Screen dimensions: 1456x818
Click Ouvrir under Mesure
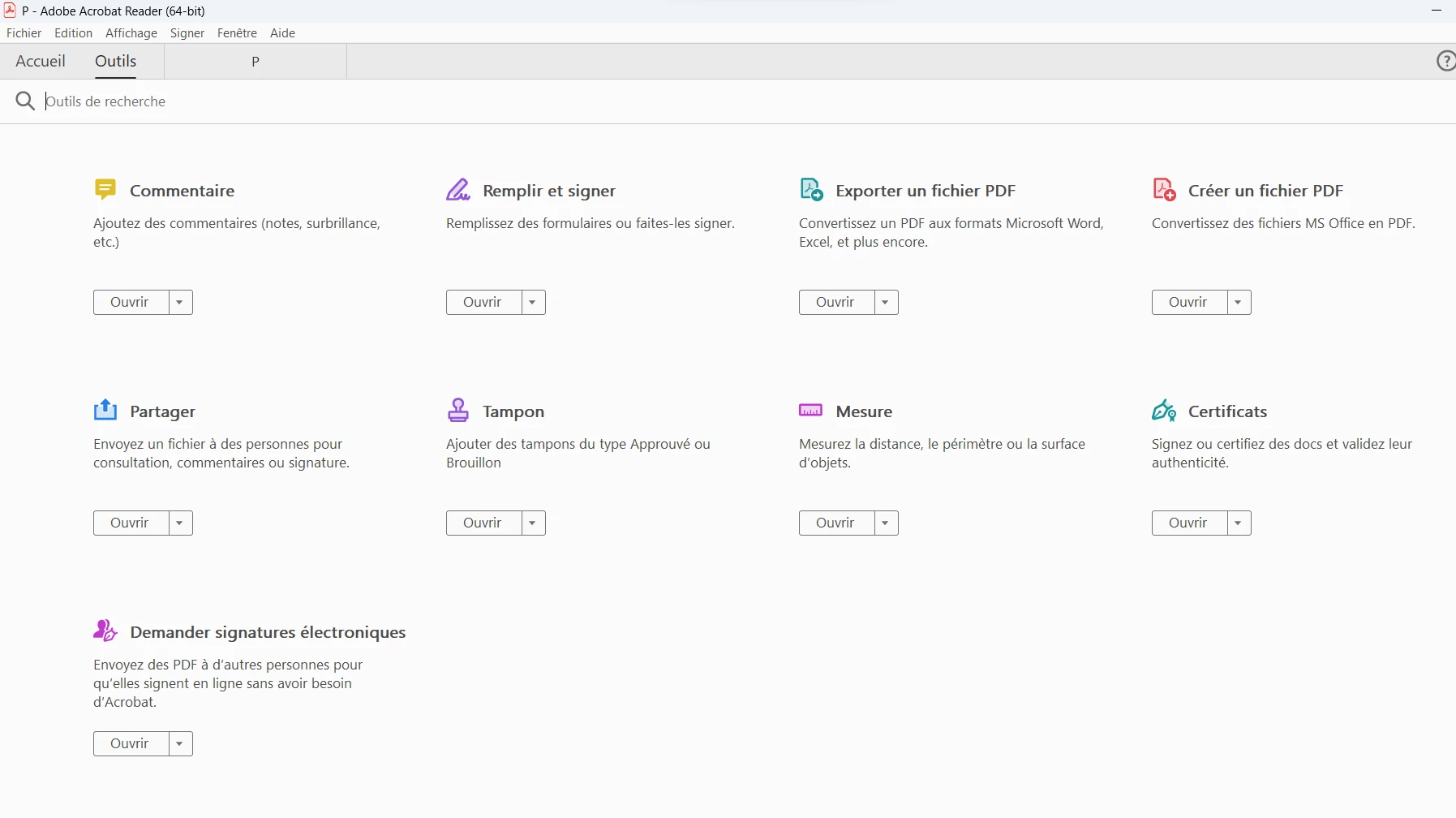tap(836, 523)
